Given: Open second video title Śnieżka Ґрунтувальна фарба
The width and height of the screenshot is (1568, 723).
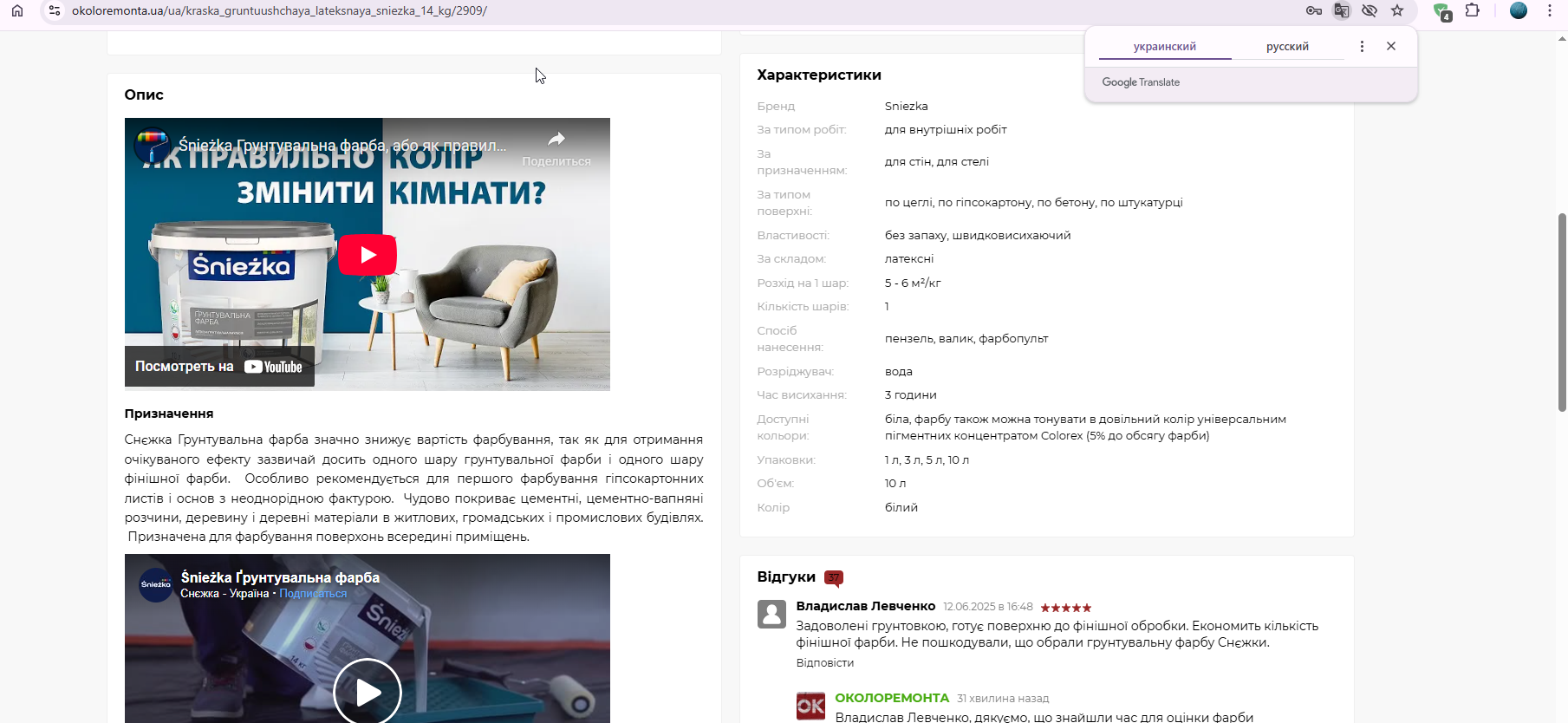Looking at the screenshot, I should pyautogui.click(x=280, y=577).
